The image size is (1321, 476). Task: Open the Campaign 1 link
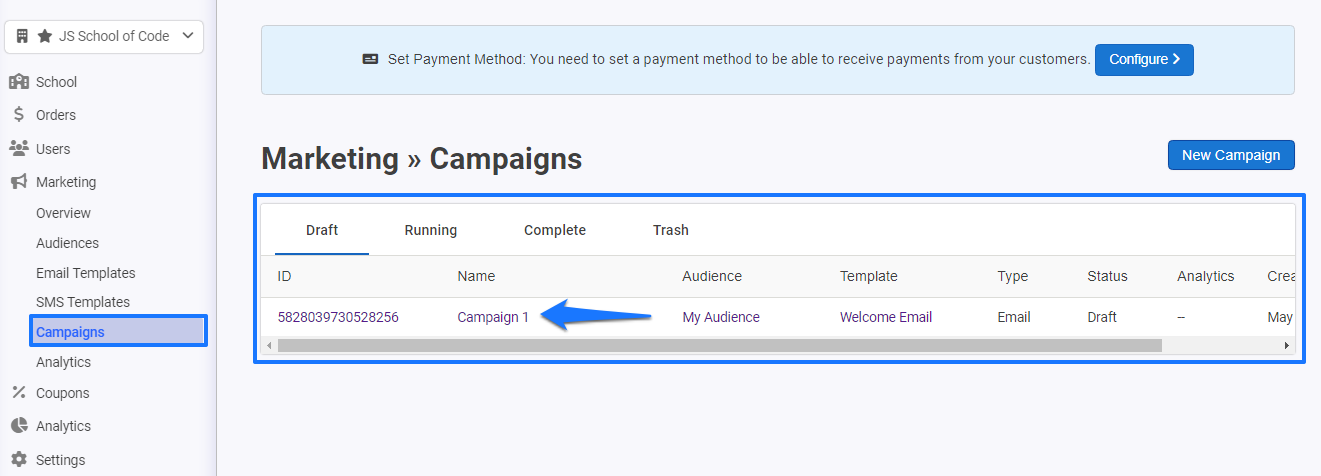(493, 317)
